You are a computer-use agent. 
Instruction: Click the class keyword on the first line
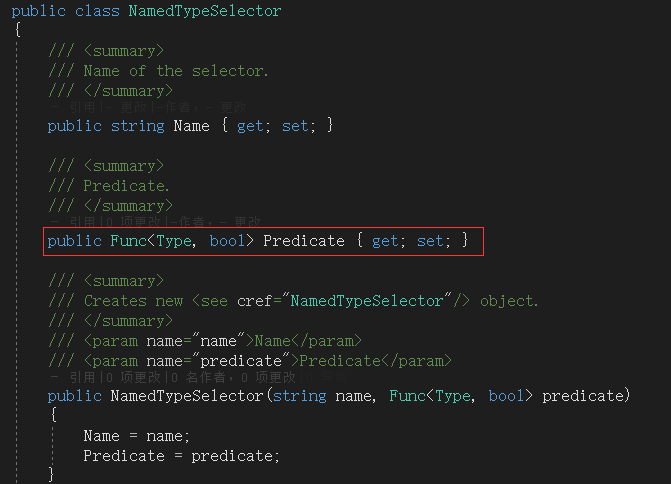click(x=97, y=11)
